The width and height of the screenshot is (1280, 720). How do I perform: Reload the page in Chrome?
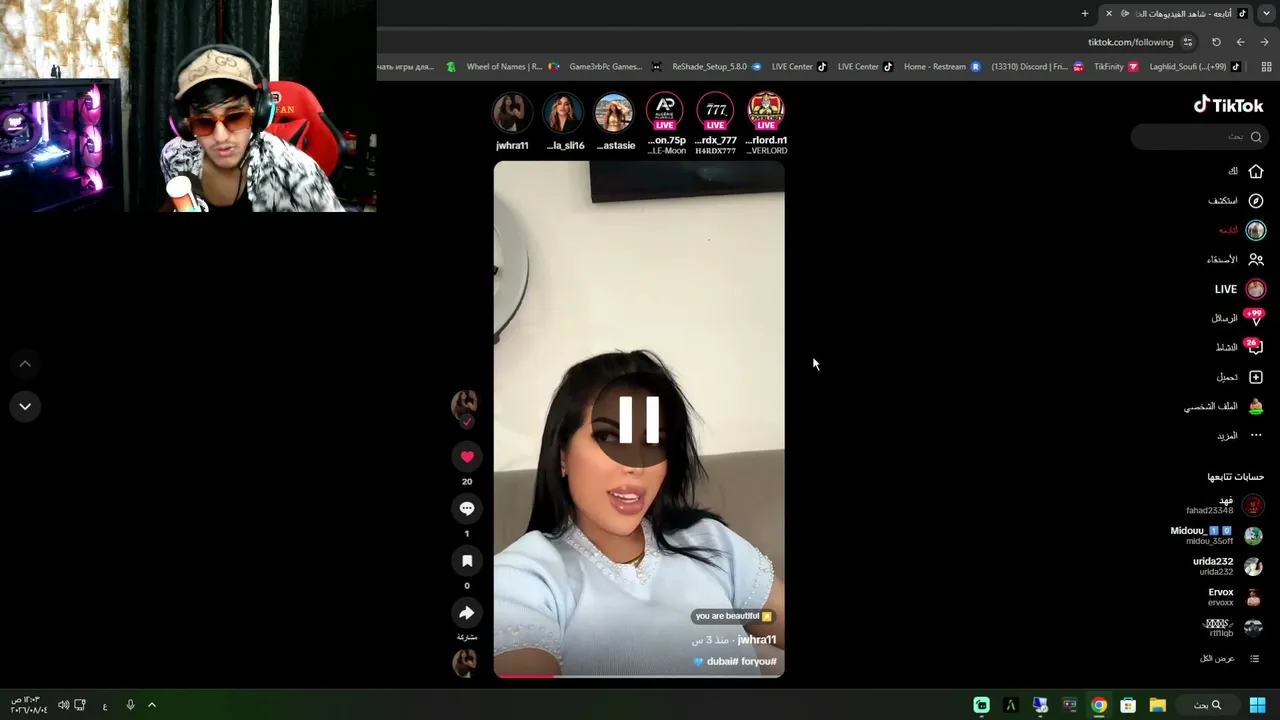tap(1216, 42)
